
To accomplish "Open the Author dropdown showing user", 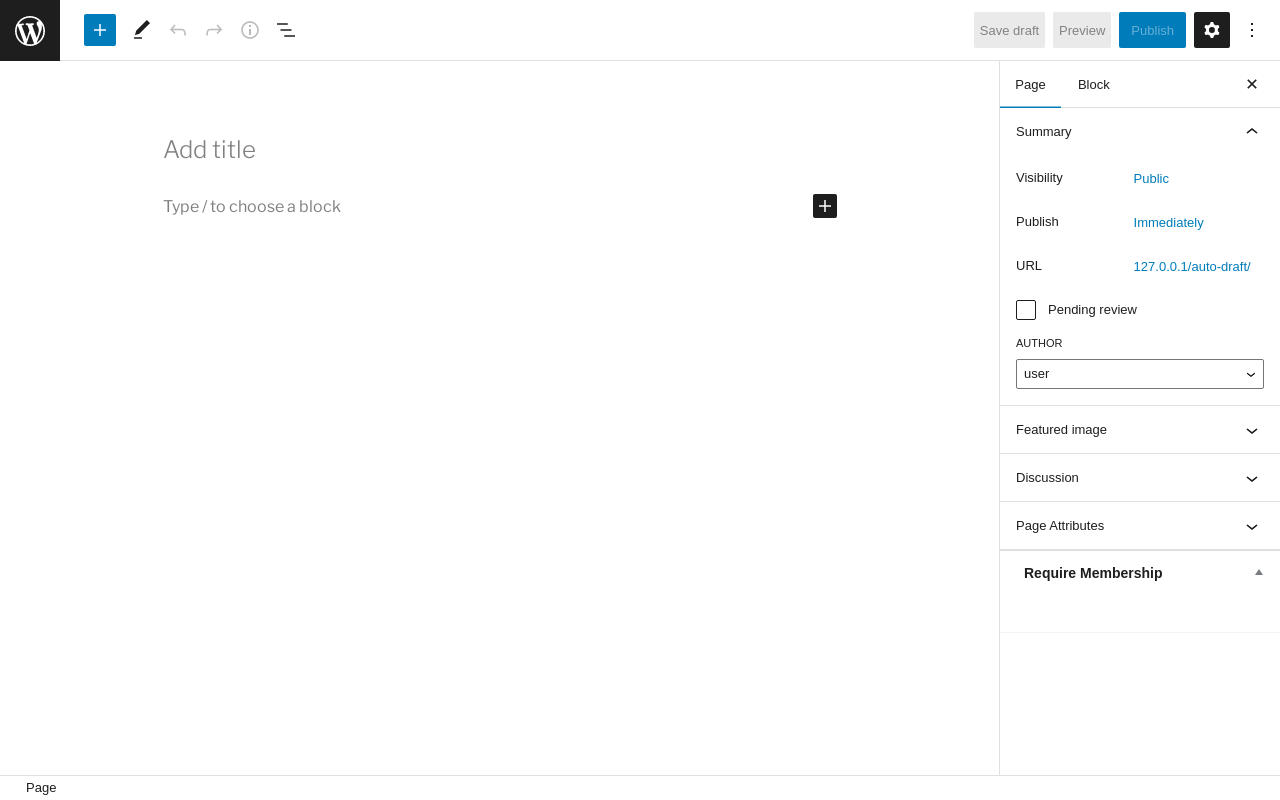I will 1140,374.
